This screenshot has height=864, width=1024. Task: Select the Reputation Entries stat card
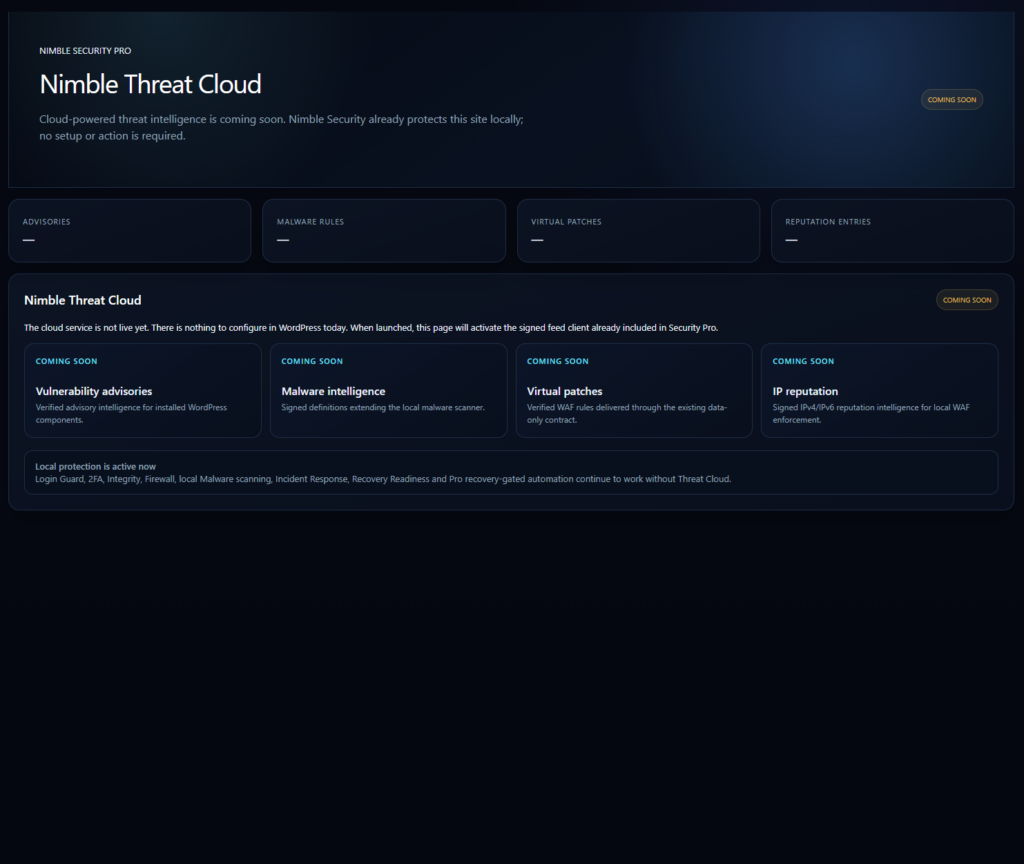tap(892, 231)
